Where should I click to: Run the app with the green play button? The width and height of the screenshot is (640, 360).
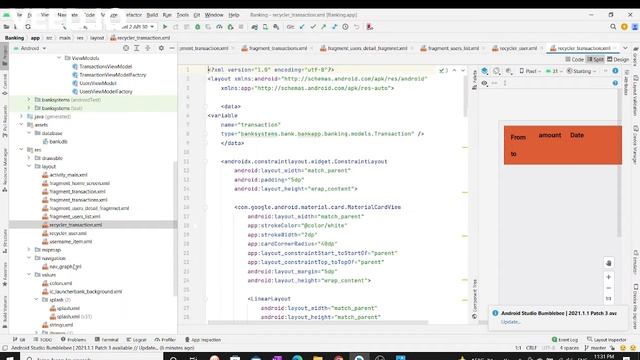[165, 27]
